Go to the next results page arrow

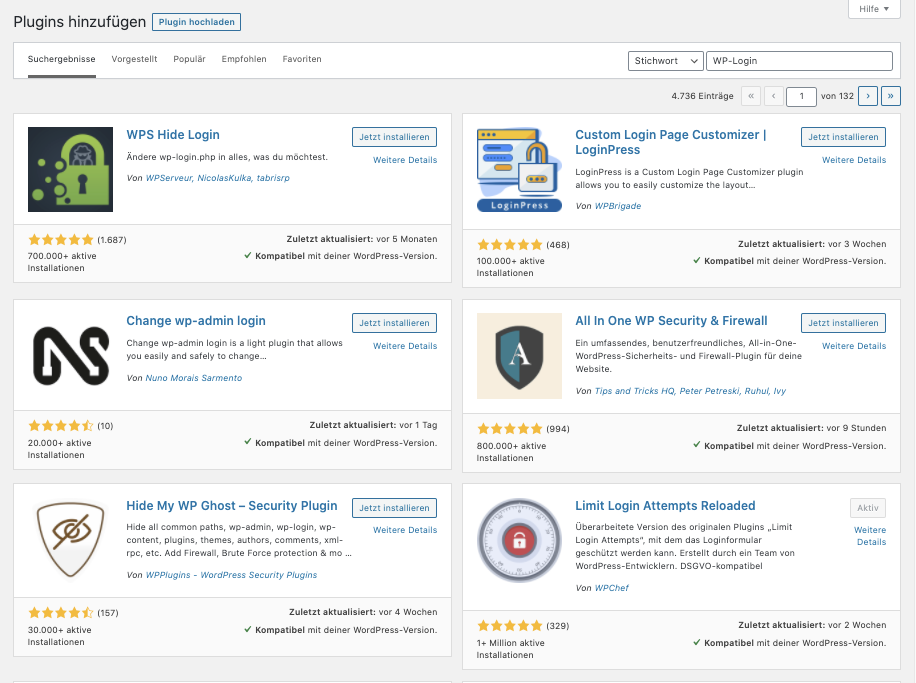pos(868,96)
